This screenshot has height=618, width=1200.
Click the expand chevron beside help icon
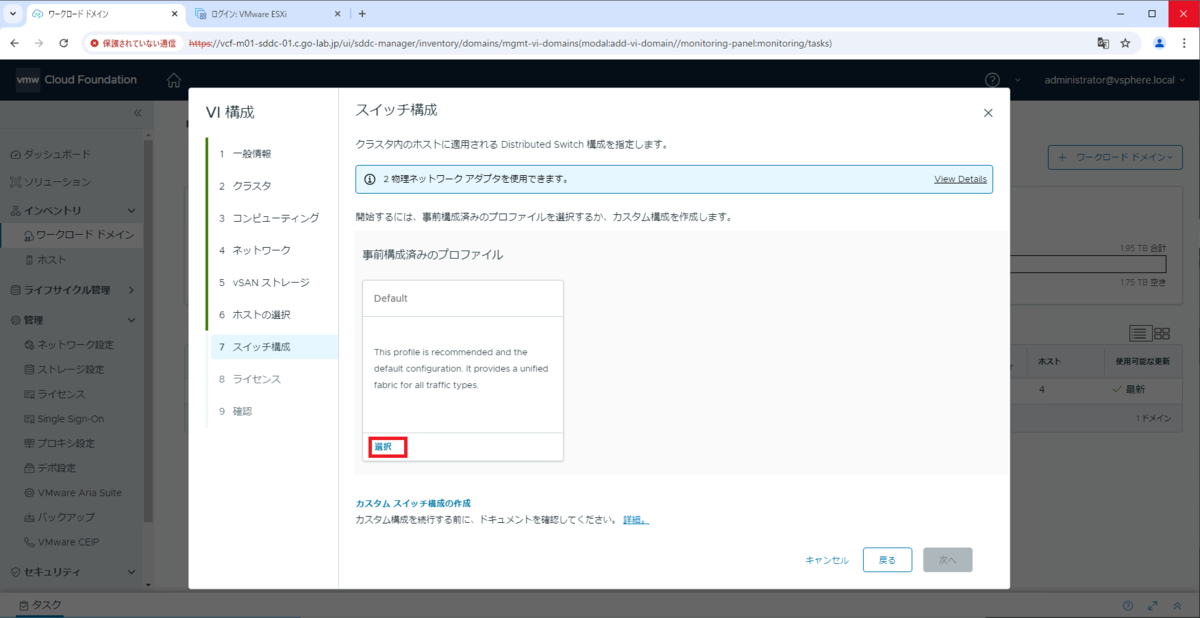click(x=1018, y=80)
